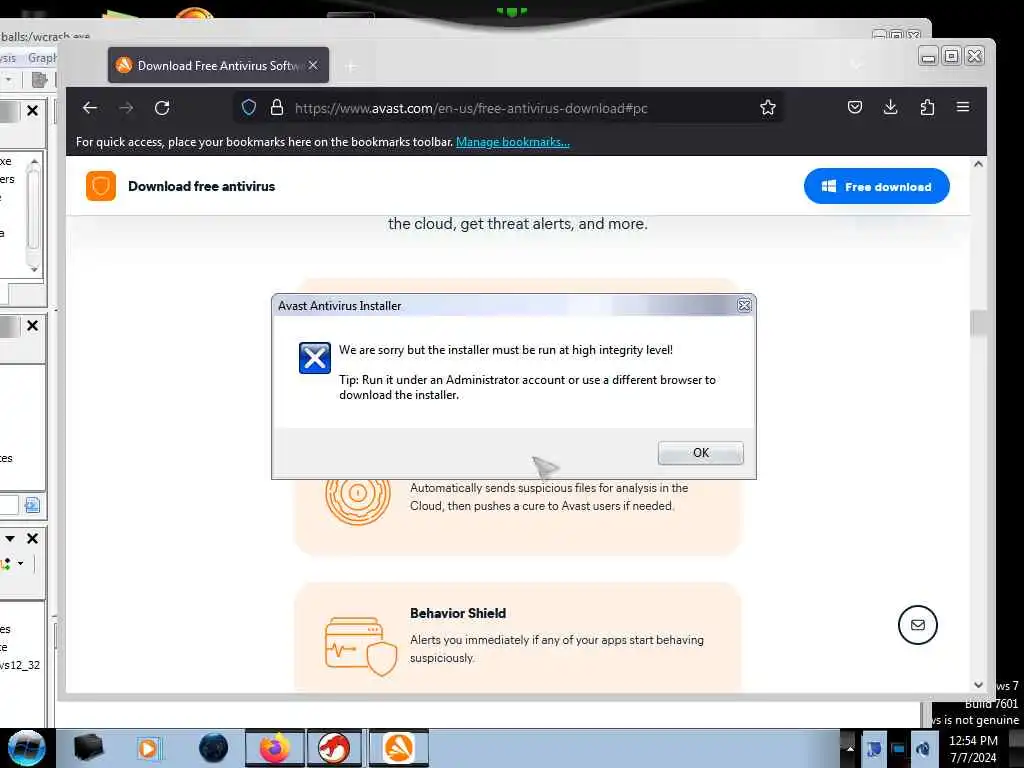The width and height of the screenshot is (1024, 768).
Task: Click the page vertical scrollbar thumb
Action: click(978, 323)
